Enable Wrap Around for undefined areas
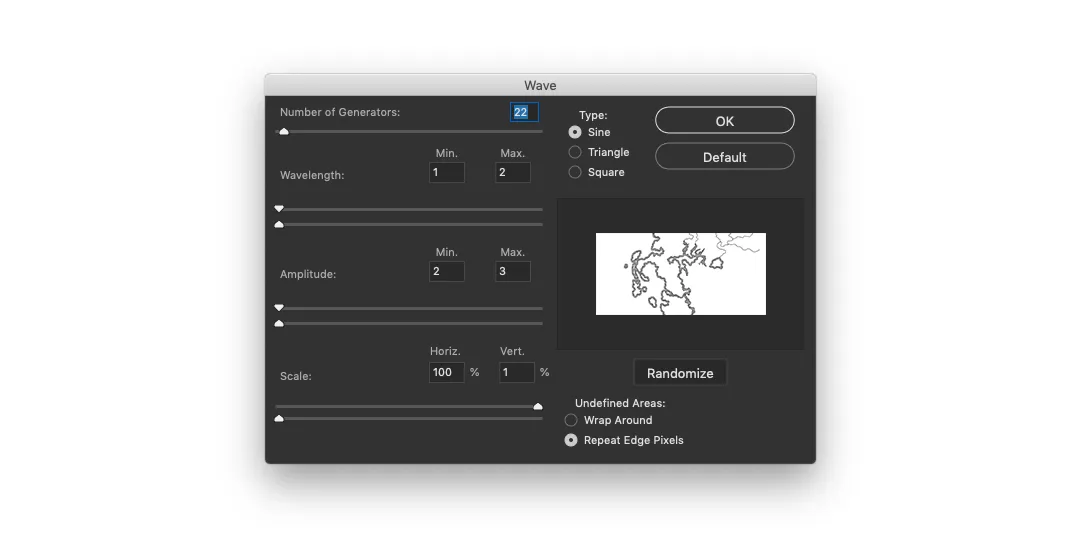1081x540 pixels. coord(571,420)
